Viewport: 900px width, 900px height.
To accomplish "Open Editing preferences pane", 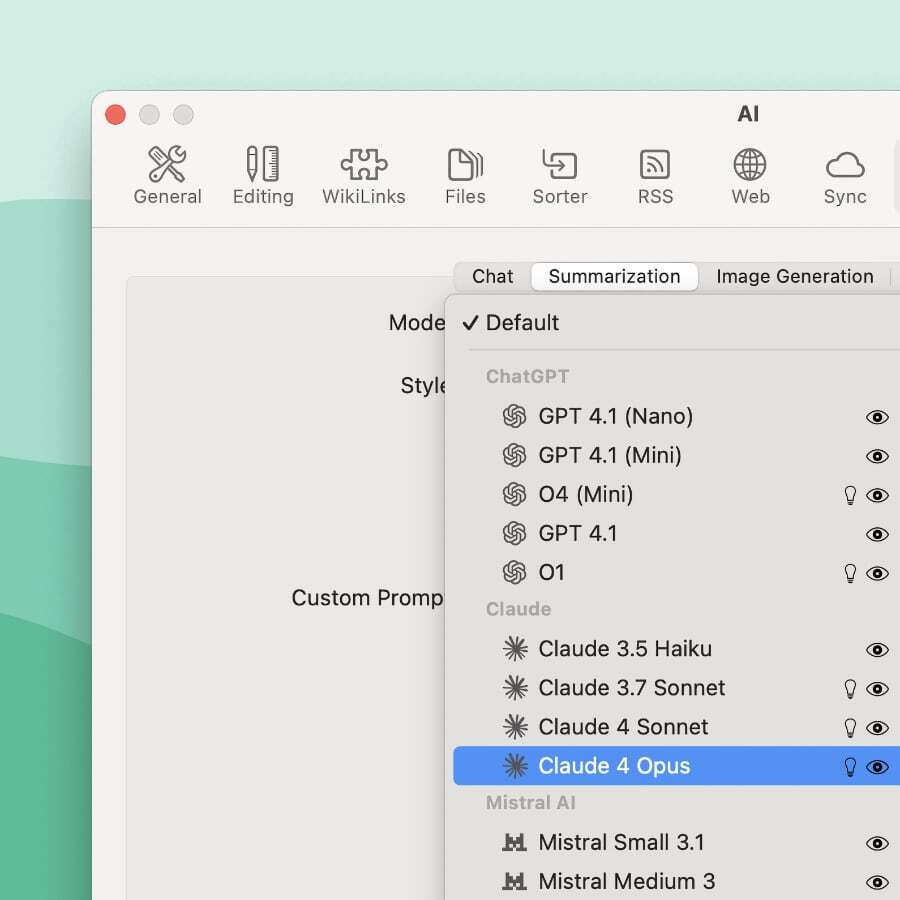I will click(x=263, y=176).
